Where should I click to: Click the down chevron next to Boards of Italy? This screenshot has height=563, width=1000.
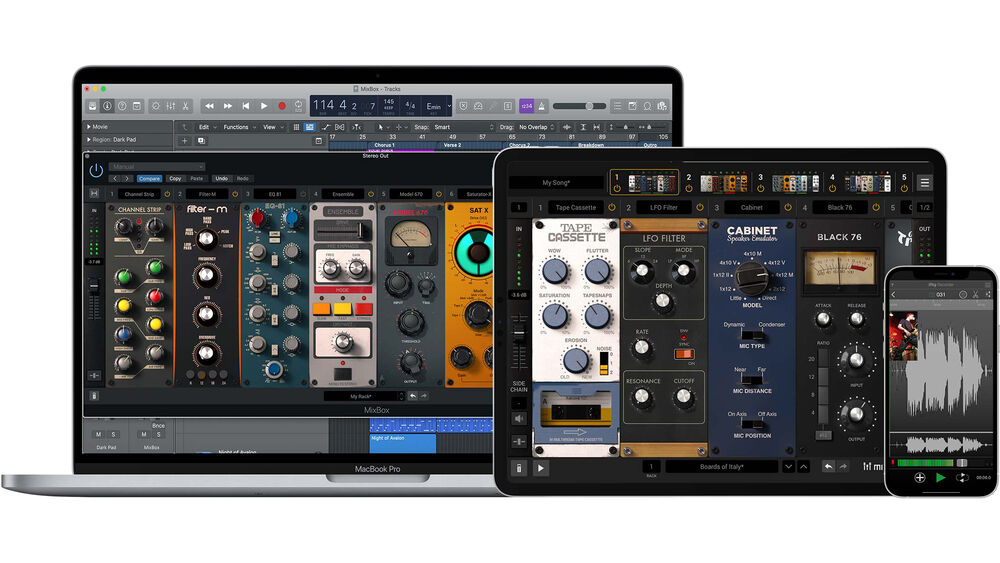(x=788, y=467)
